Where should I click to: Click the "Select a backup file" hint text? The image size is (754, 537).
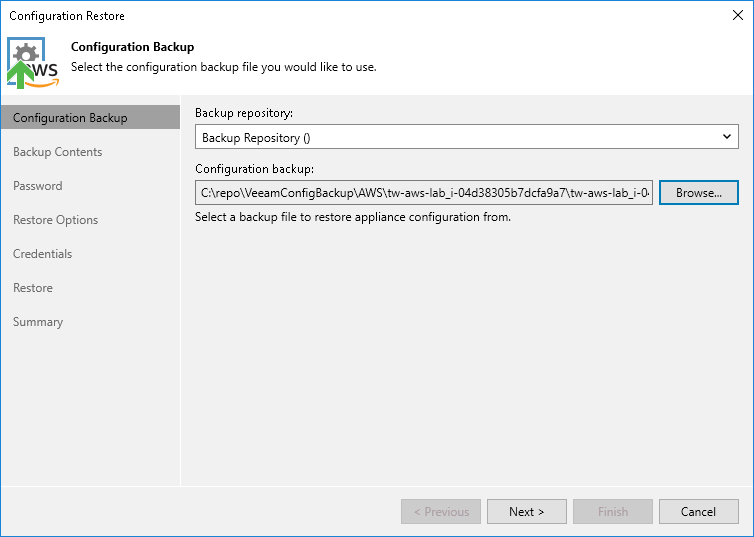click(353, 217)
